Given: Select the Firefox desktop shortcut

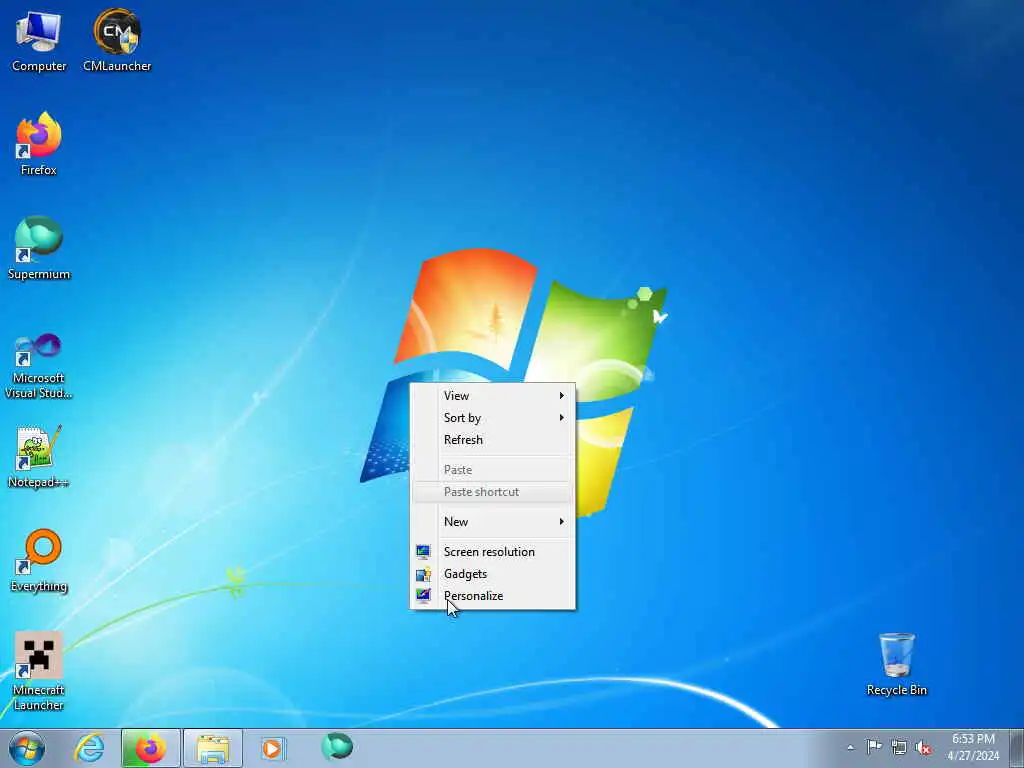Looking at the screenshot, I should tap(39, 144).
